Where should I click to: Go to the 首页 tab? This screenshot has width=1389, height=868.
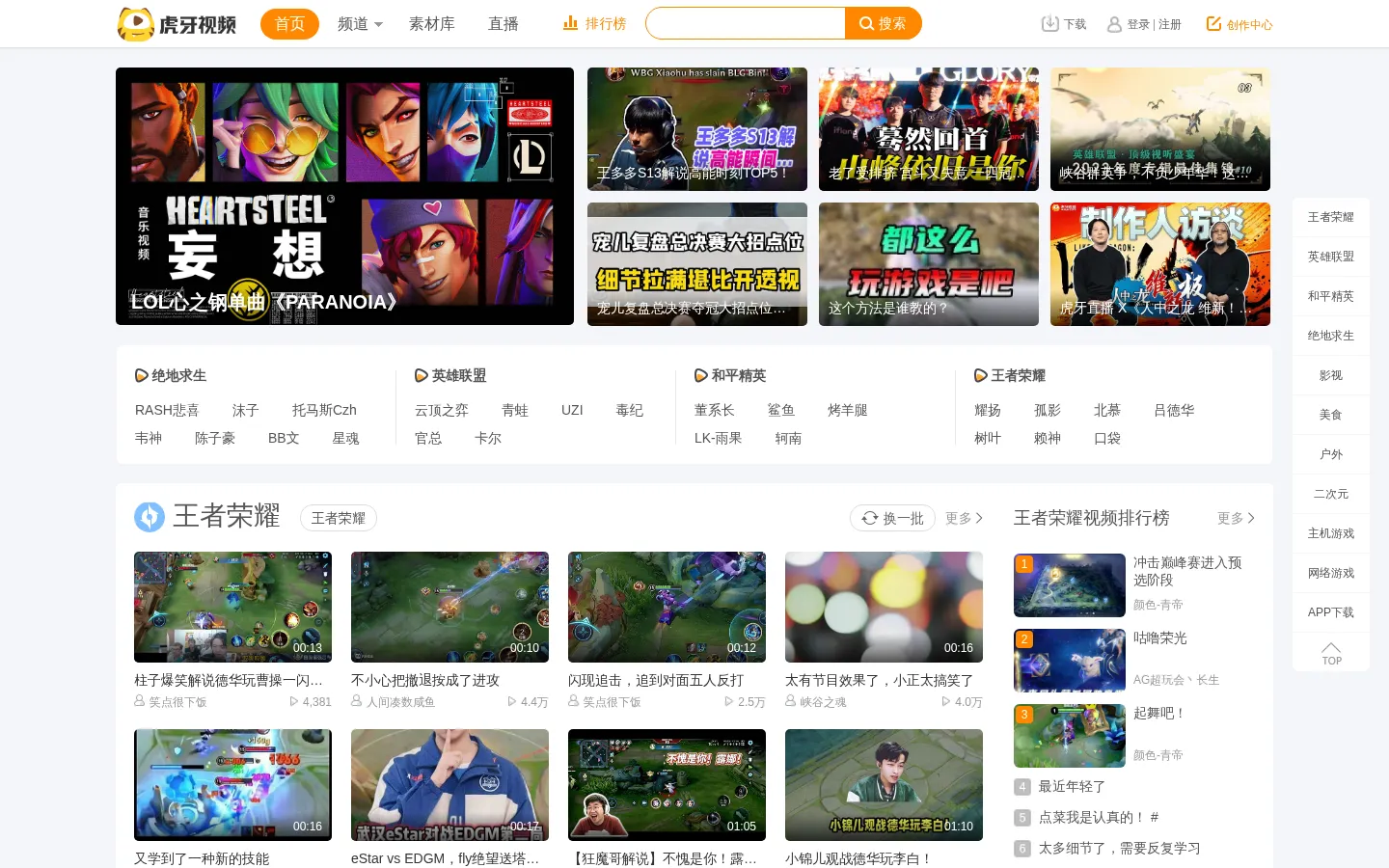tap(290, 24)
